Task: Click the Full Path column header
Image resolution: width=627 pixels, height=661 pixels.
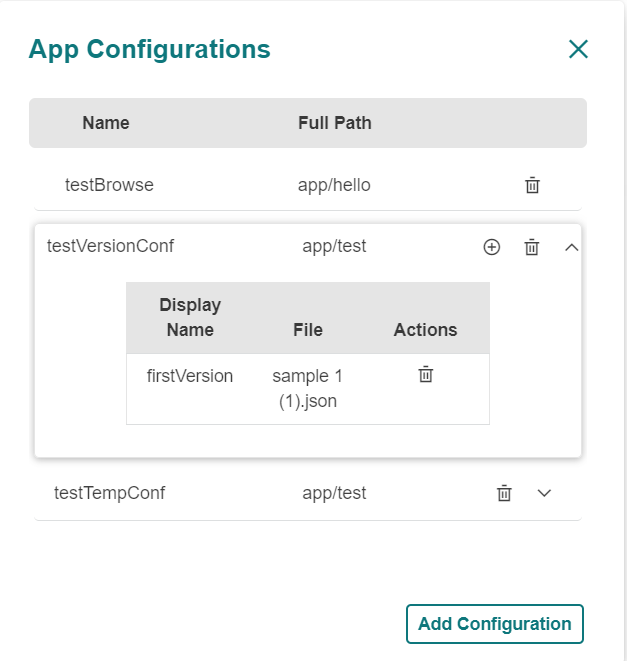Action: click(x=334, y=123)
